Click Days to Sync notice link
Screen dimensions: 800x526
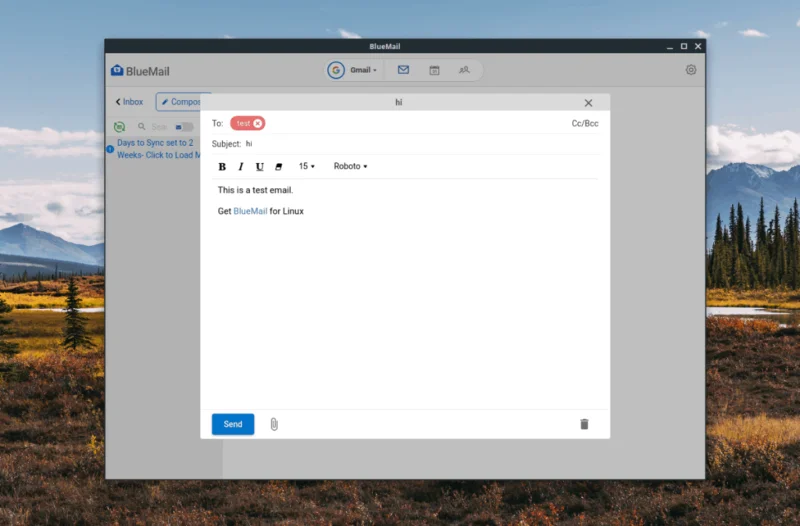[158, 149]
